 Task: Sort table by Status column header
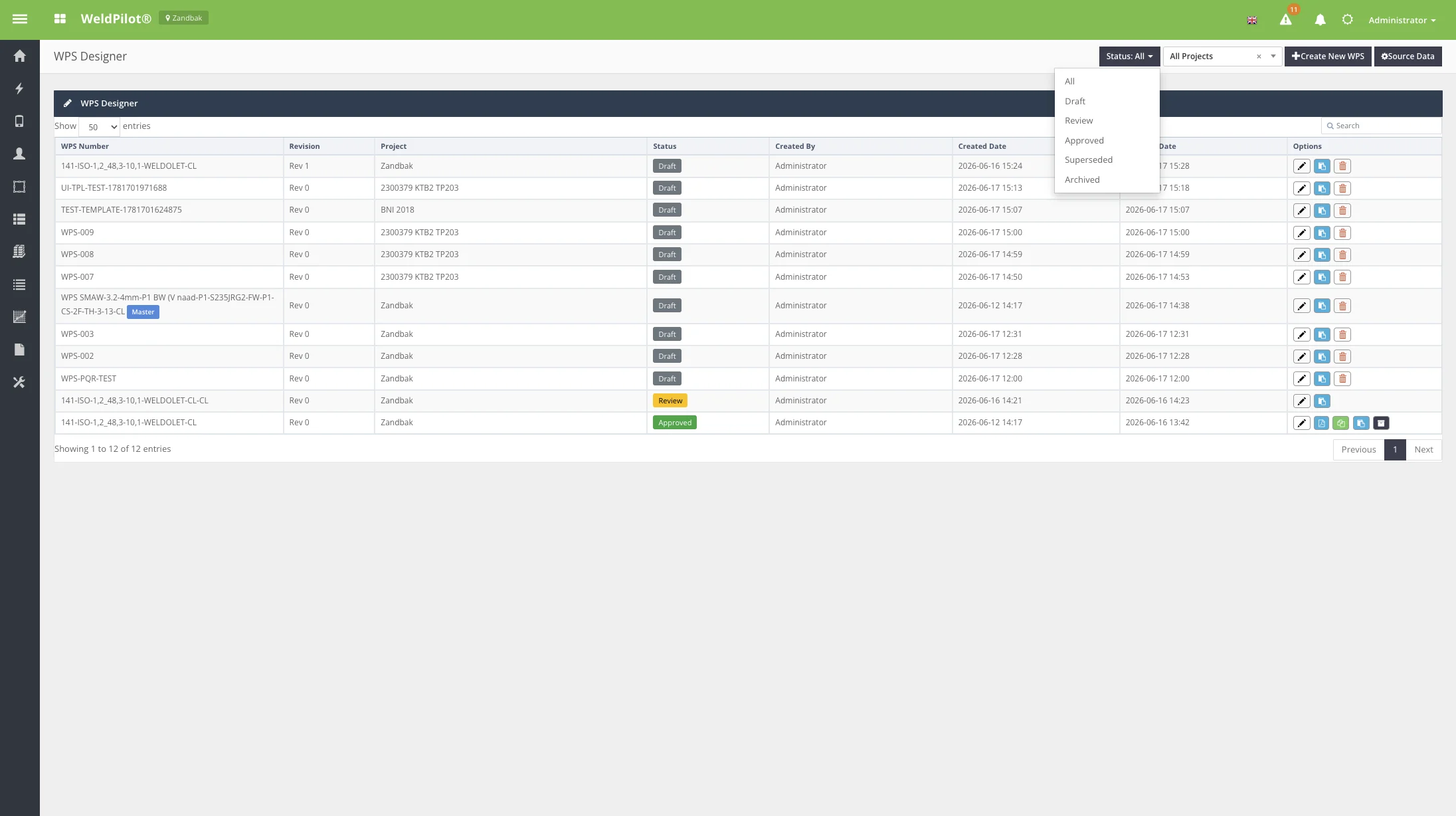click(x=707, y=146)
